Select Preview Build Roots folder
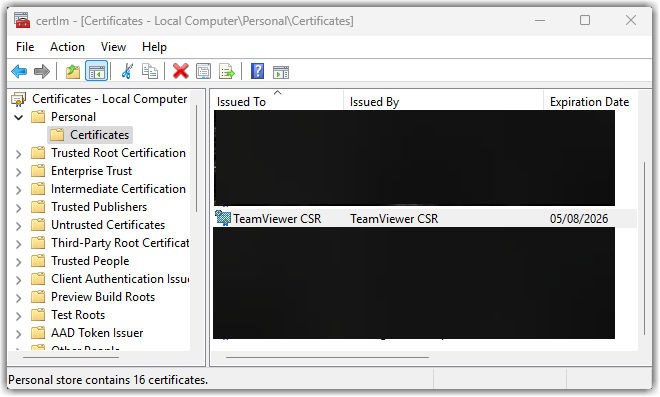Viewport: 660px width, 397px height. (103, 297)
